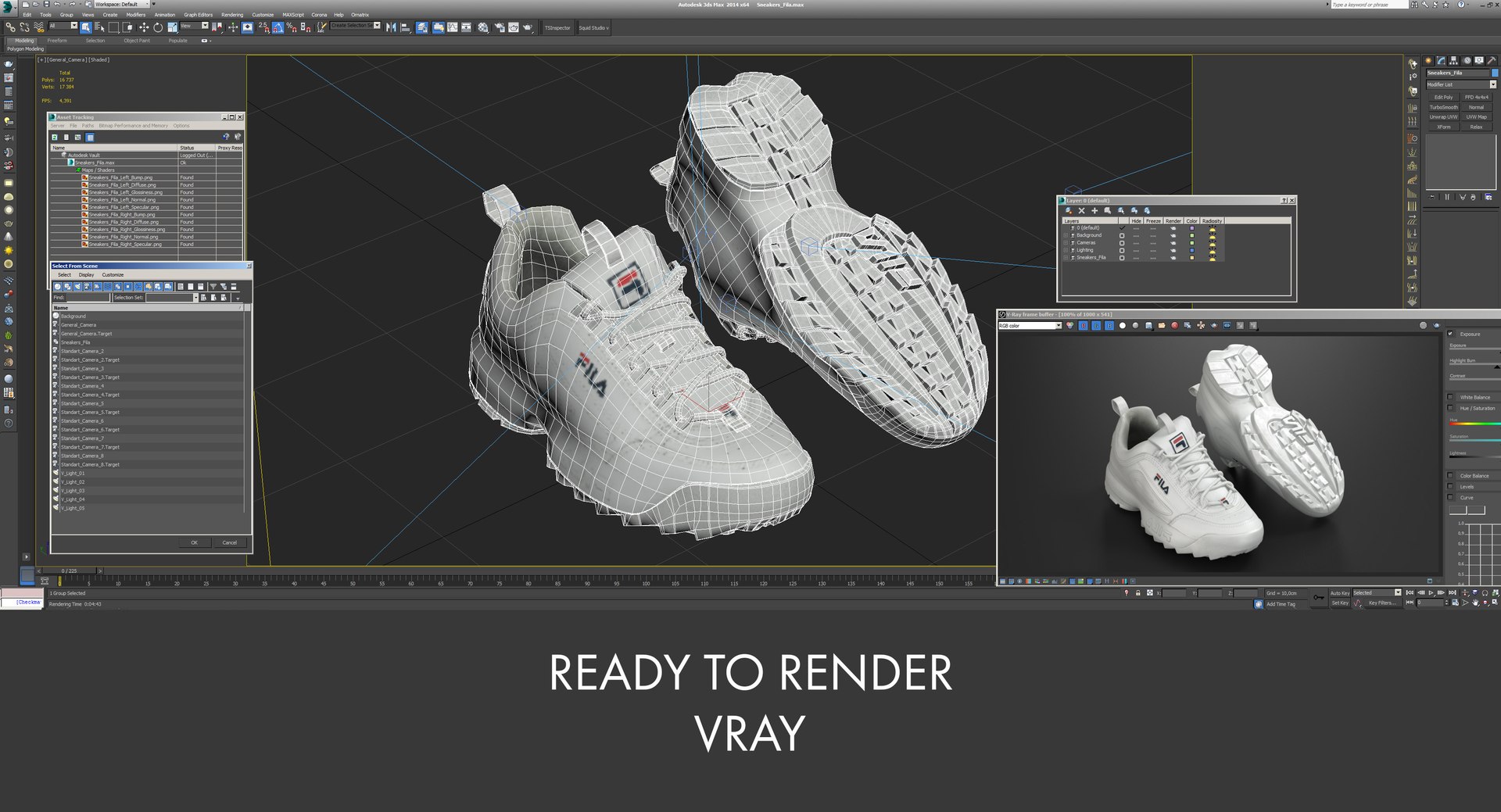
Task: Select the Rotate tool in main toolbar
Action: click(158, 27)
